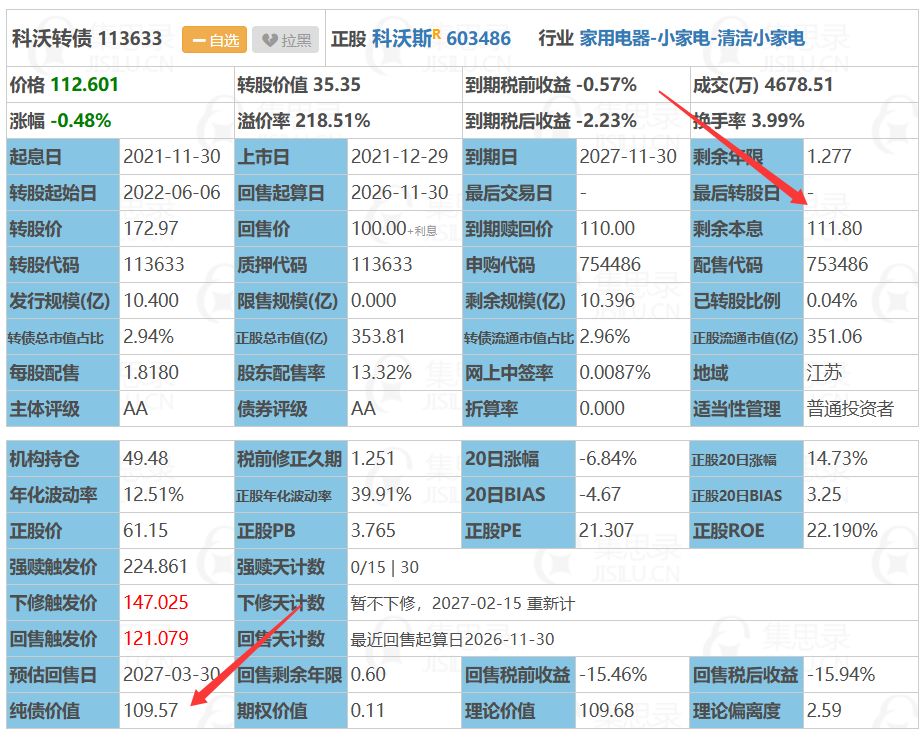Click the 溢价率 218.51% text
Screen dimensions: 924x734
coord(303,121)
